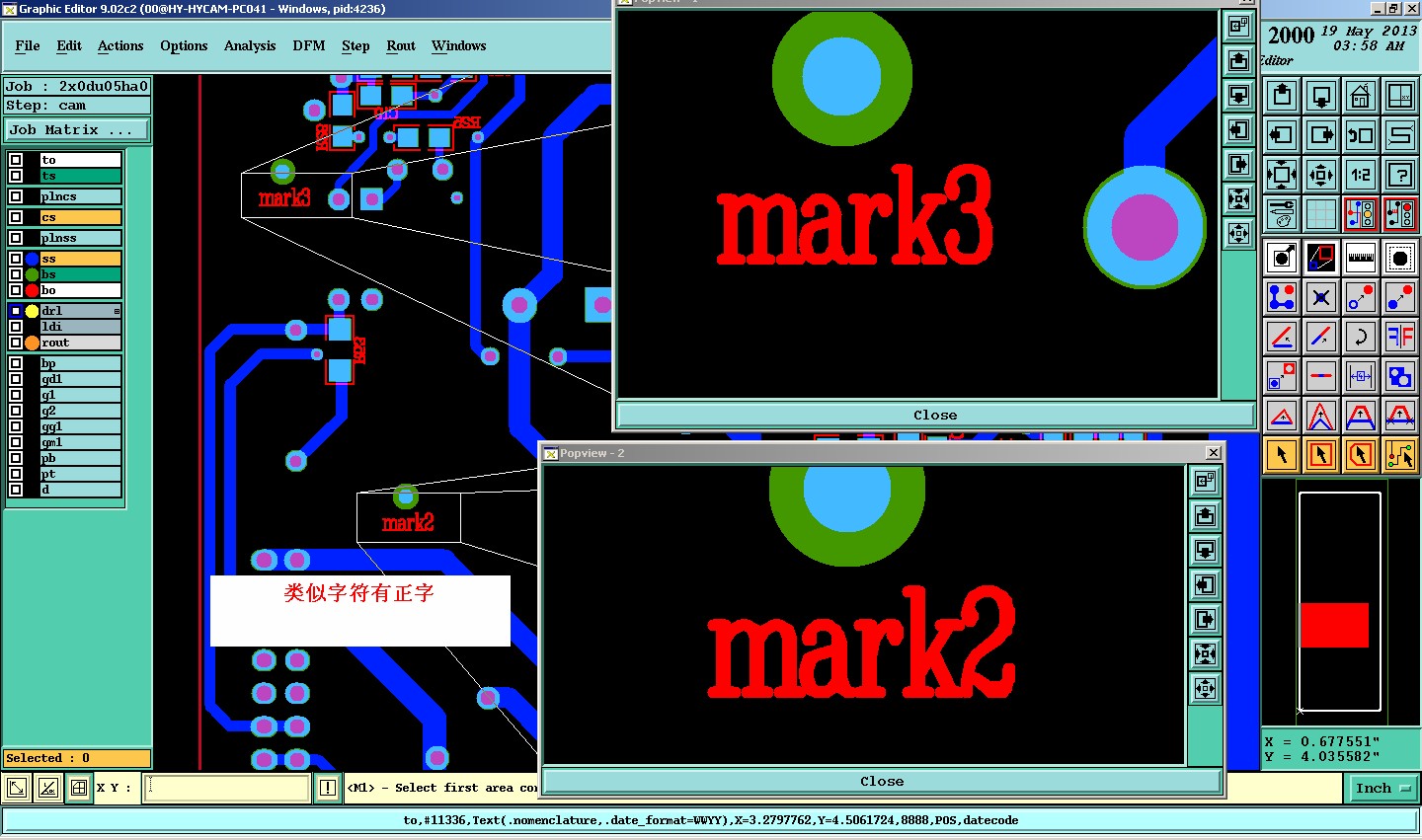The width and height of the screenshot is (1422, 840).
Task: Select the 'plncs' layer row
Action: [80, 196]
